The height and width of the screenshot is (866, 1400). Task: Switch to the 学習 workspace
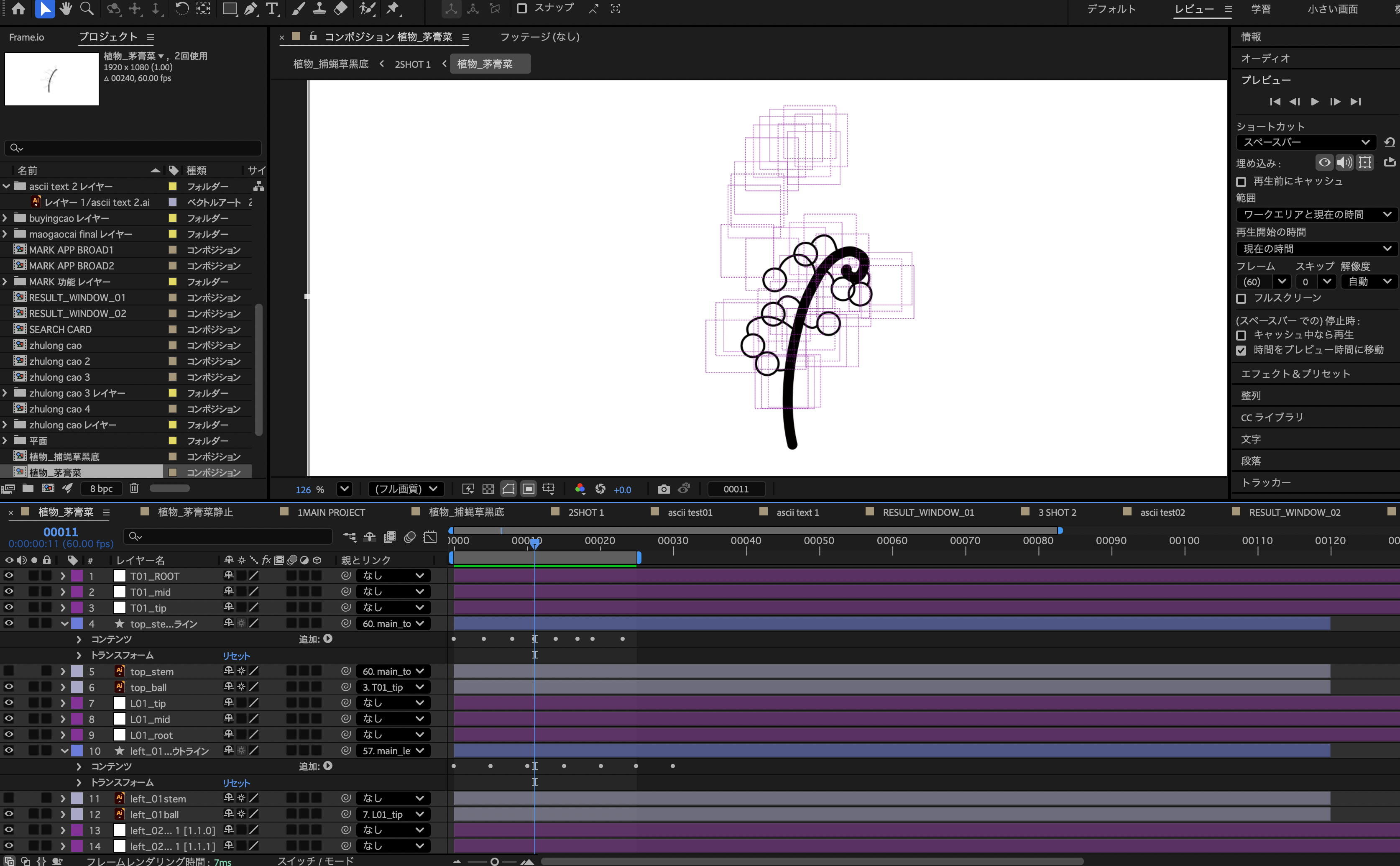[1260, 9]
